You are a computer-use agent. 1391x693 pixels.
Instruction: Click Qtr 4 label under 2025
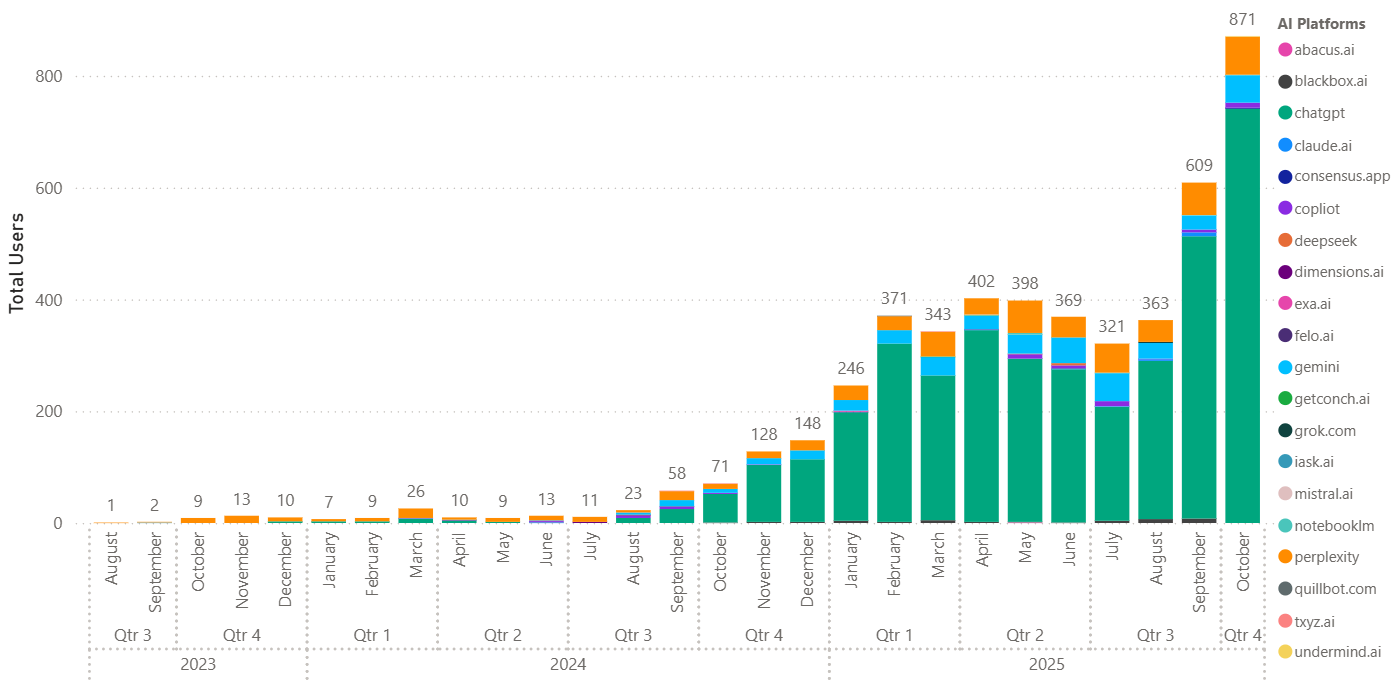click(1242, 634)
